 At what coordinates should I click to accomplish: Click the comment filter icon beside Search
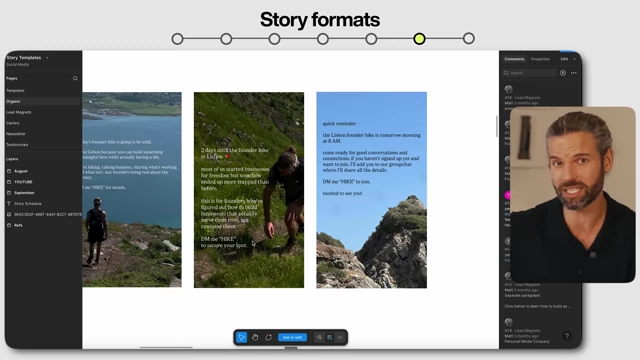point(563,73)
